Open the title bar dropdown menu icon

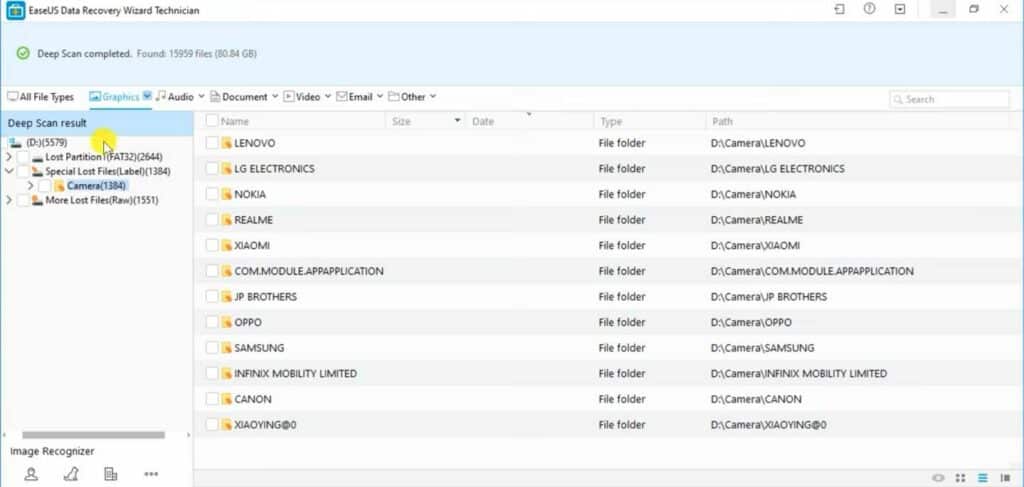tap(900, 9)
